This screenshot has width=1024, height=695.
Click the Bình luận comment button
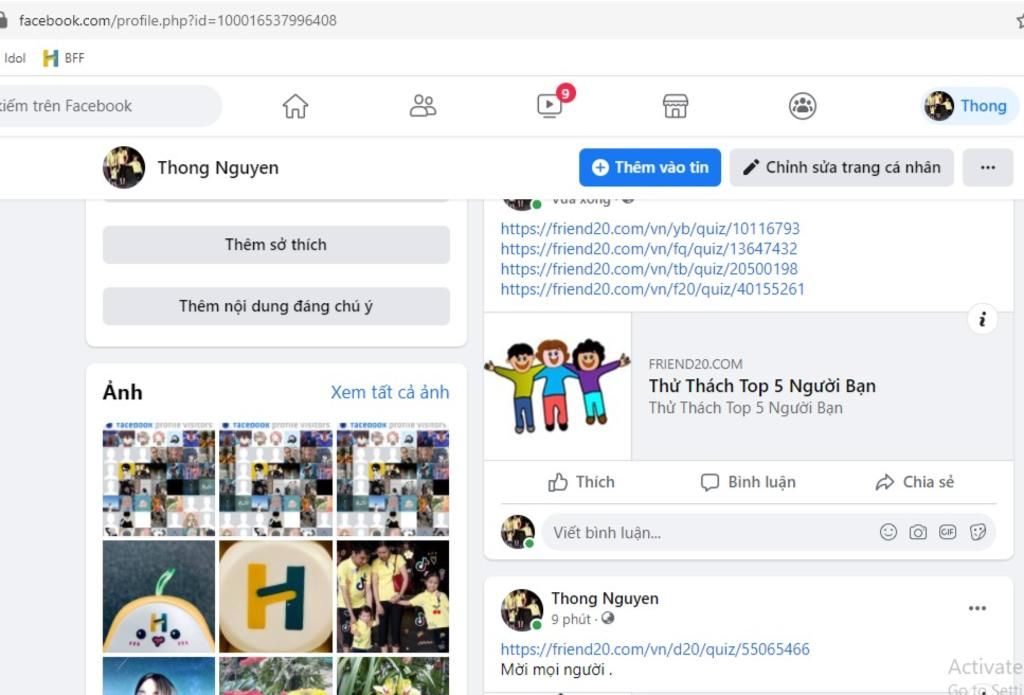[x=748, y=482]
